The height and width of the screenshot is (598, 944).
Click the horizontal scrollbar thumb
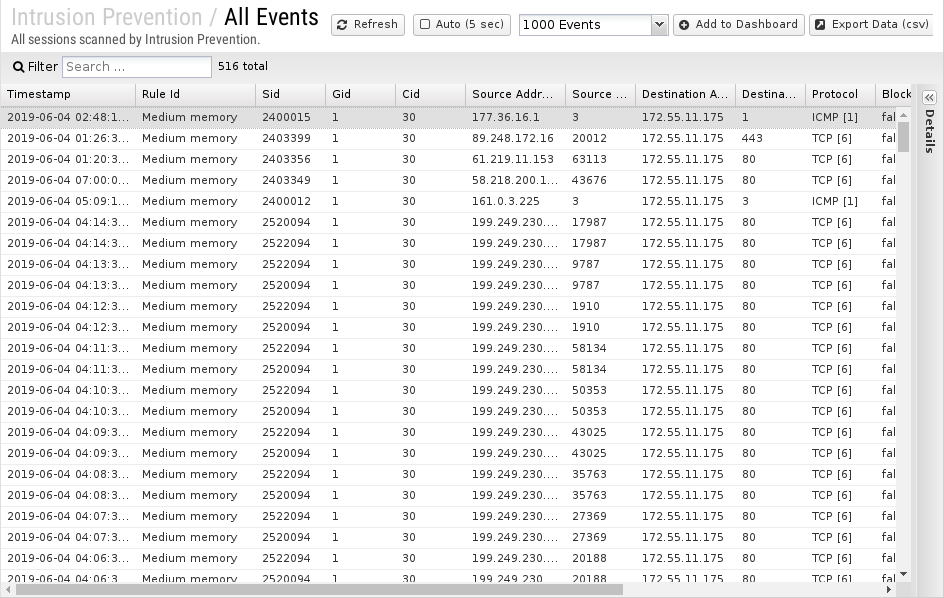coord(319,590)
